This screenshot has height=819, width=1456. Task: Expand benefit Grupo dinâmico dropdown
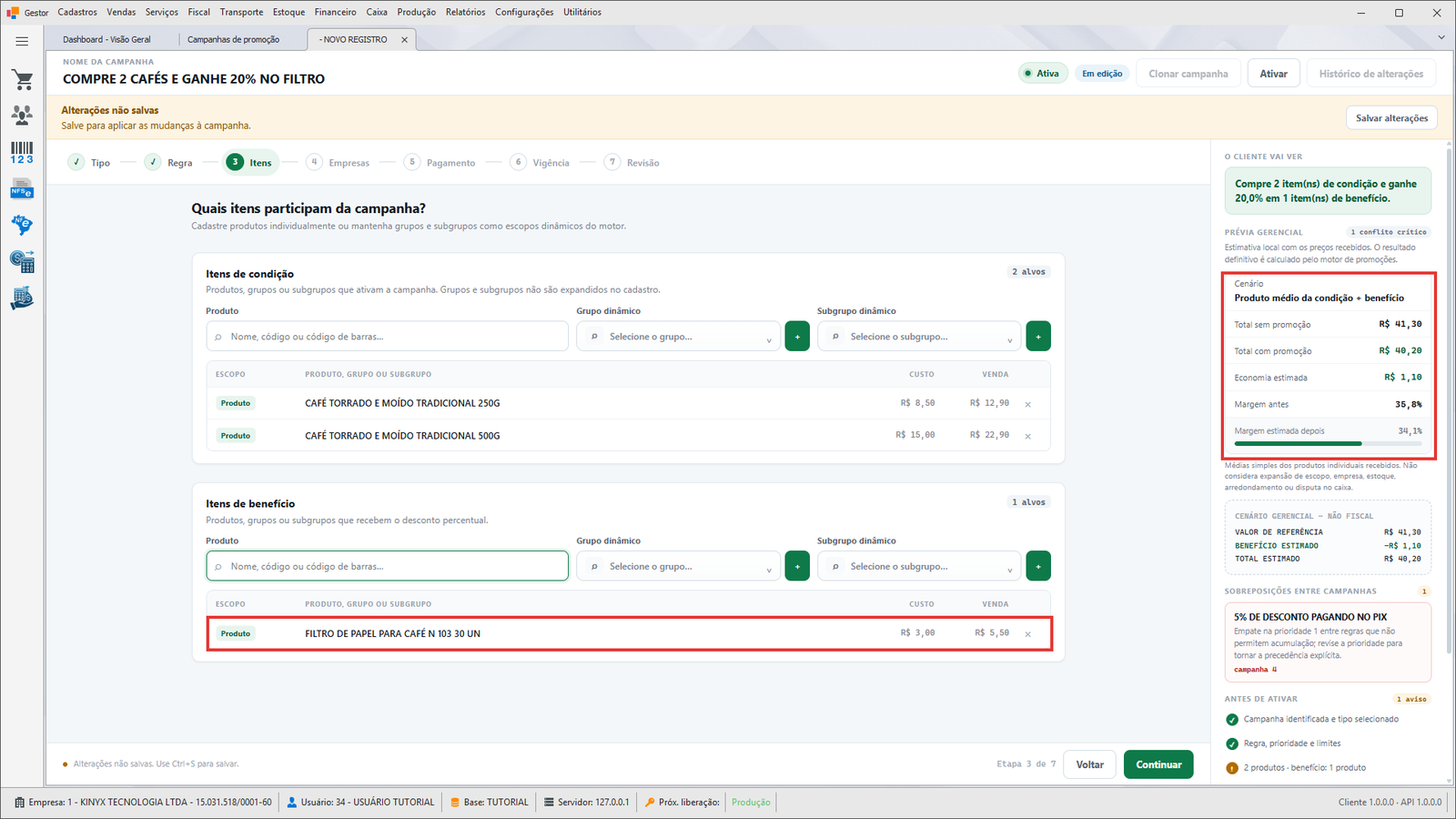[678, 566]
